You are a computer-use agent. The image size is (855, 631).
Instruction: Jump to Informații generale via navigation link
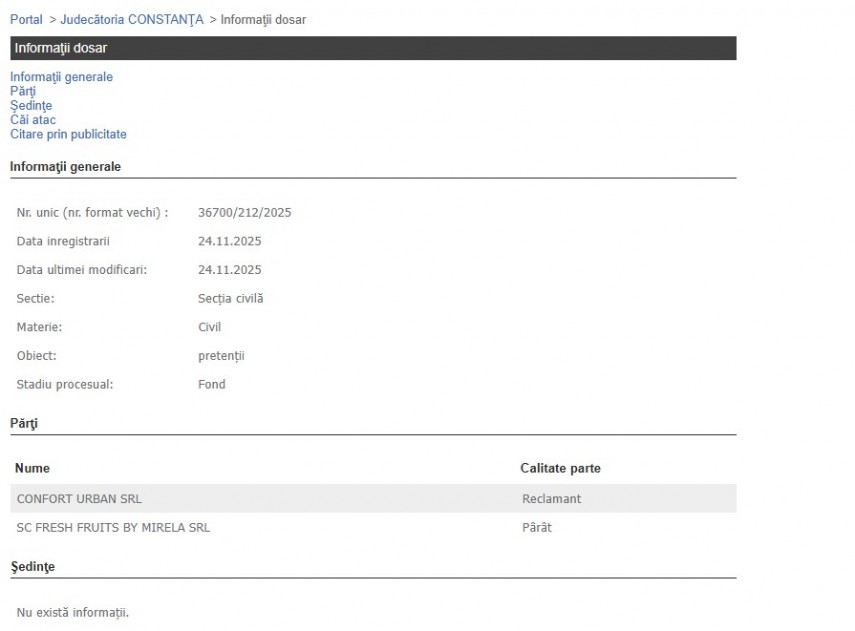pos(61,77)
